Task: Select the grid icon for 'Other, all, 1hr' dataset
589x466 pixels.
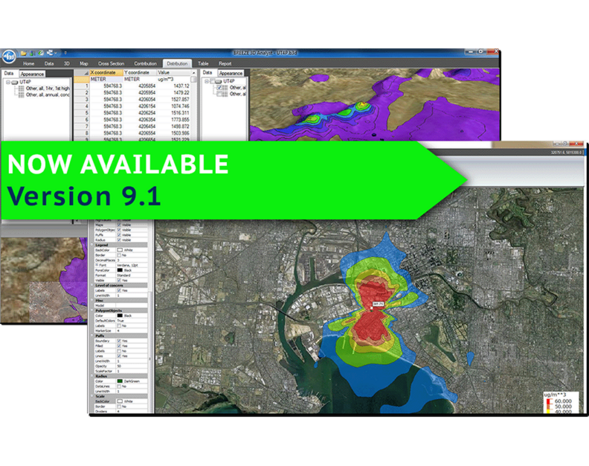Action: (21, 89)
